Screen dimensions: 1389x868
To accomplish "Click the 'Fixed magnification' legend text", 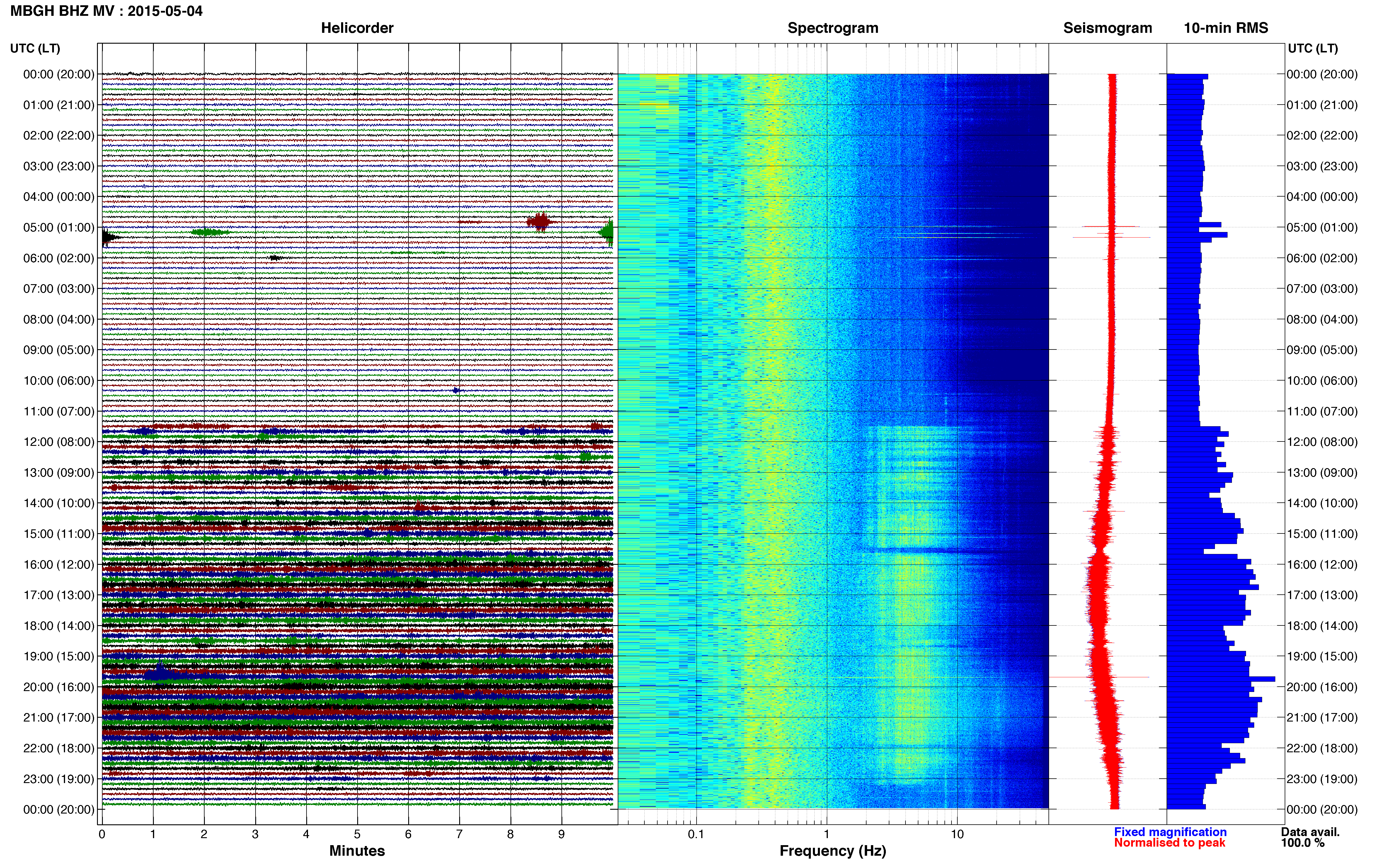I will click(x=1170, y=832).
